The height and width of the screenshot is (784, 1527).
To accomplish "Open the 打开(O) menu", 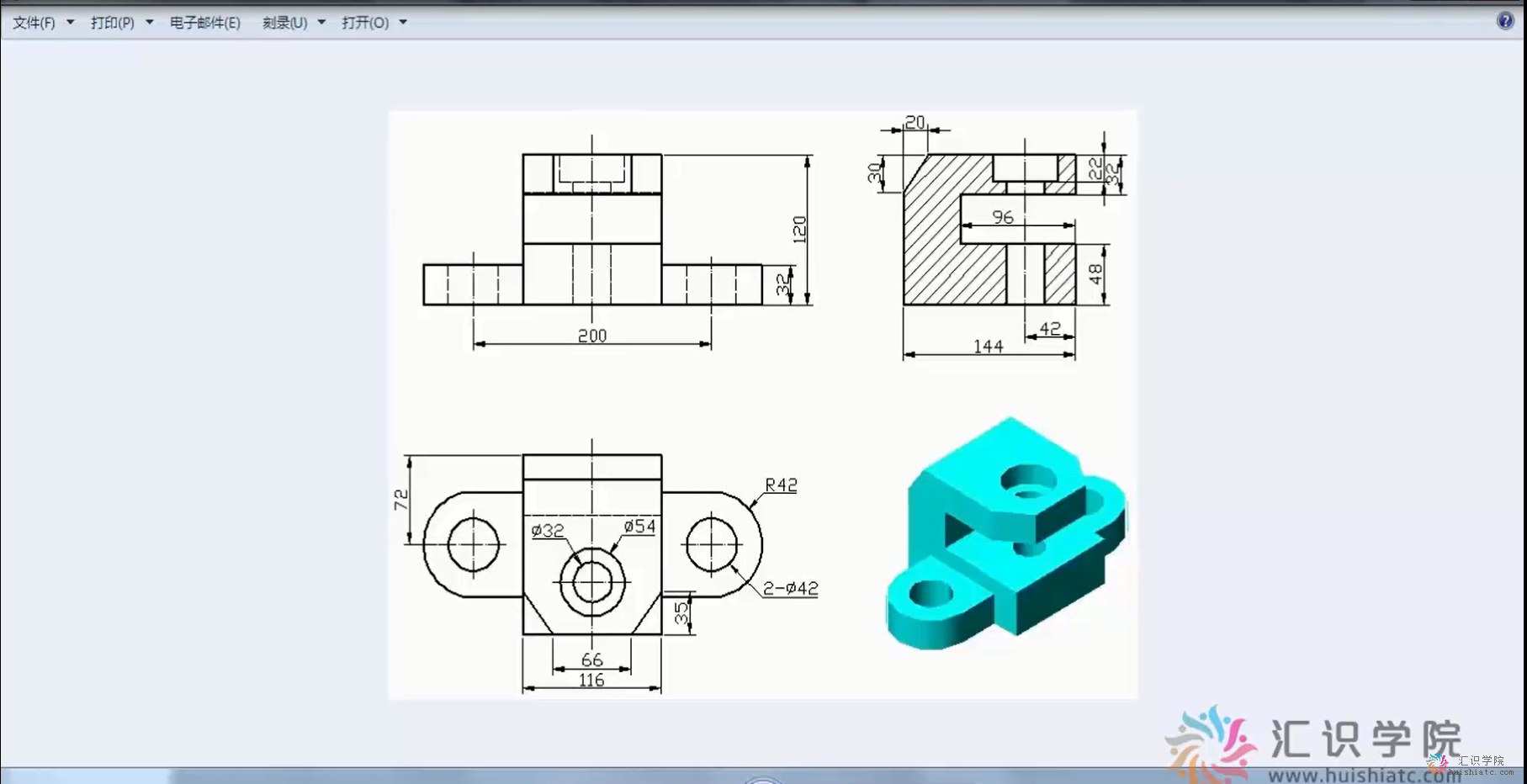I will coord(365,23).
